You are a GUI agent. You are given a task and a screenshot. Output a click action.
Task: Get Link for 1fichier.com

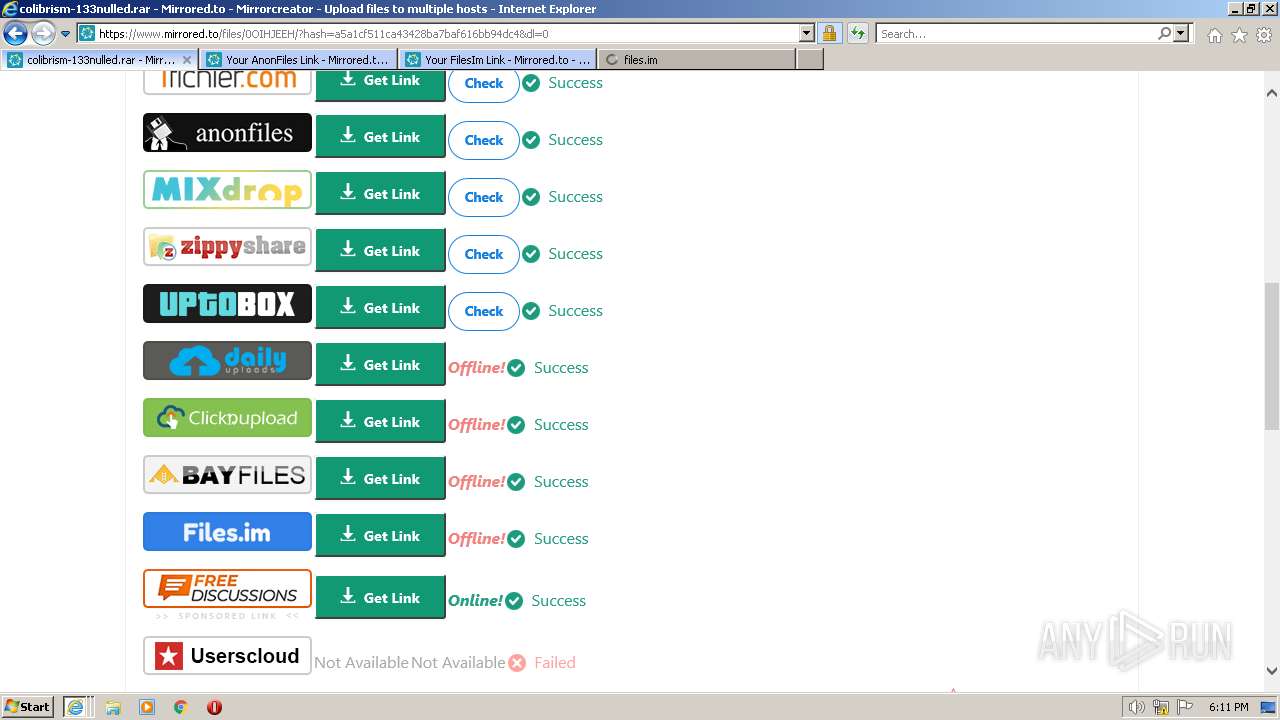tap(380, 84)
